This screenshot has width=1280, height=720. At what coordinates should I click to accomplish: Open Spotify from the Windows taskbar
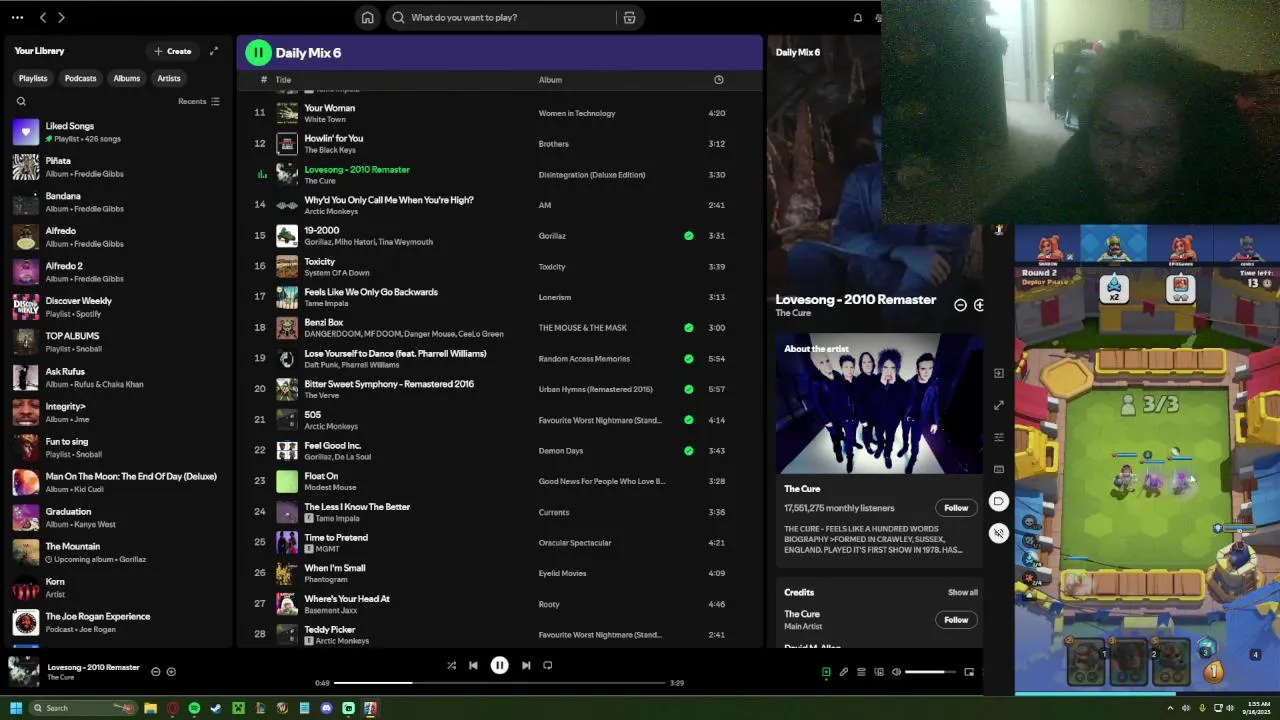coord(194,708)
